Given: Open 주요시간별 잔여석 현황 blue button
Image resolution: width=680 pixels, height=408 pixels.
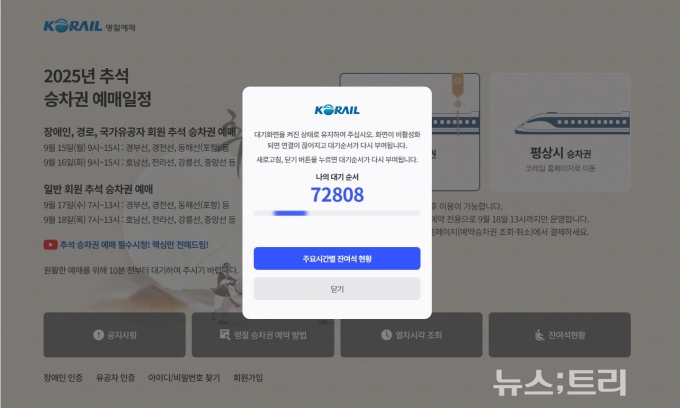Looking at the screenshot, I should click(337, 258).
